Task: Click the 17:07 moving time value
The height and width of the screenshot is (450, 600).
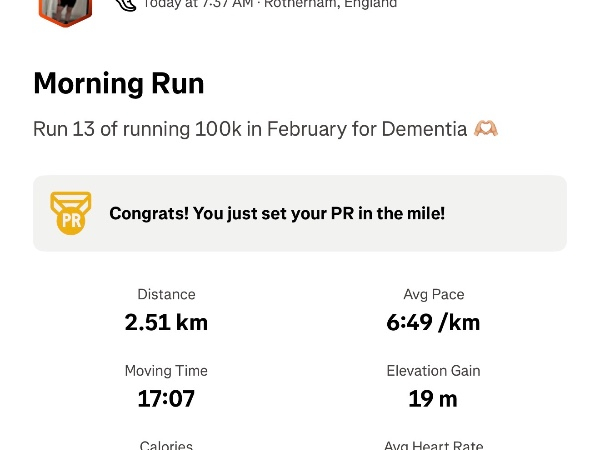Action: point(166,399)
